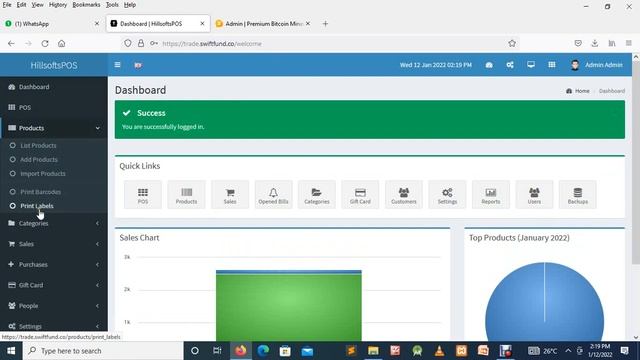
Task: Click the Firefox reload page button
Action: tap(45, 43)
